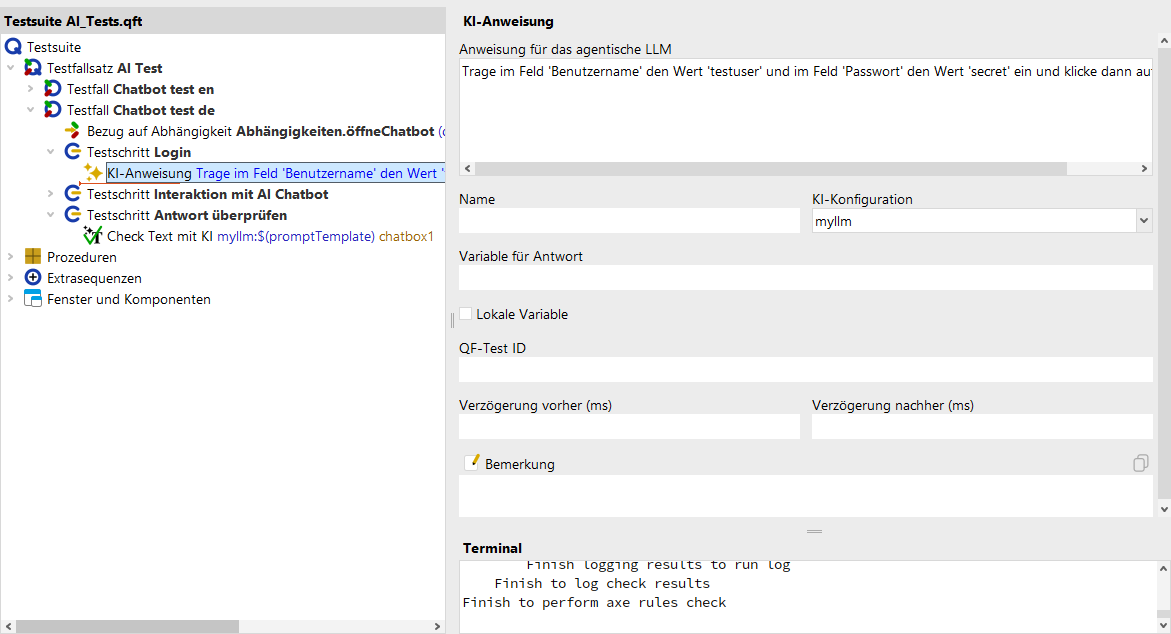Click the dependency reference arrow icon

(x=72, y=131)
